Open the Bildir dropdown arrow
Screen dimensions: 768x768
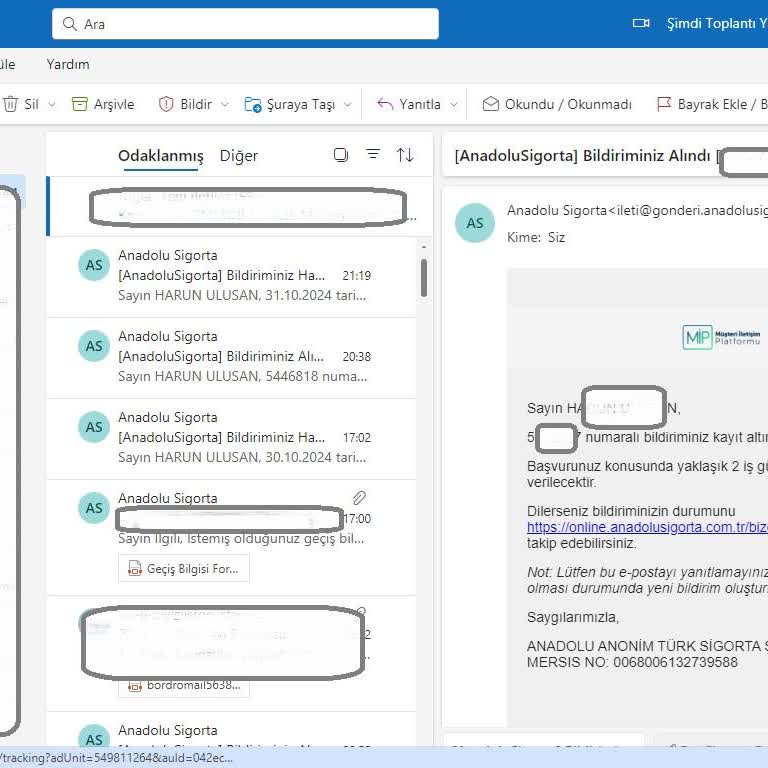(224, 104)
